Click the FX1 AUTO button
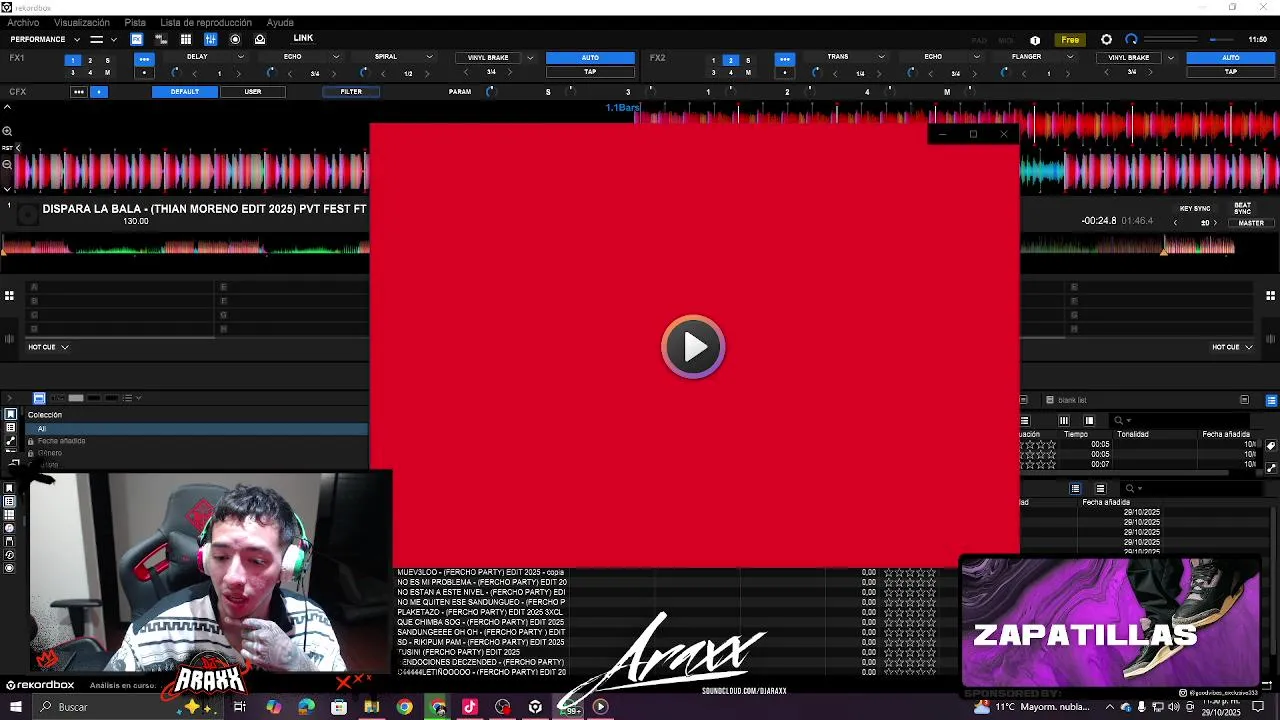The image size is (1280, 720). [590, 58]
